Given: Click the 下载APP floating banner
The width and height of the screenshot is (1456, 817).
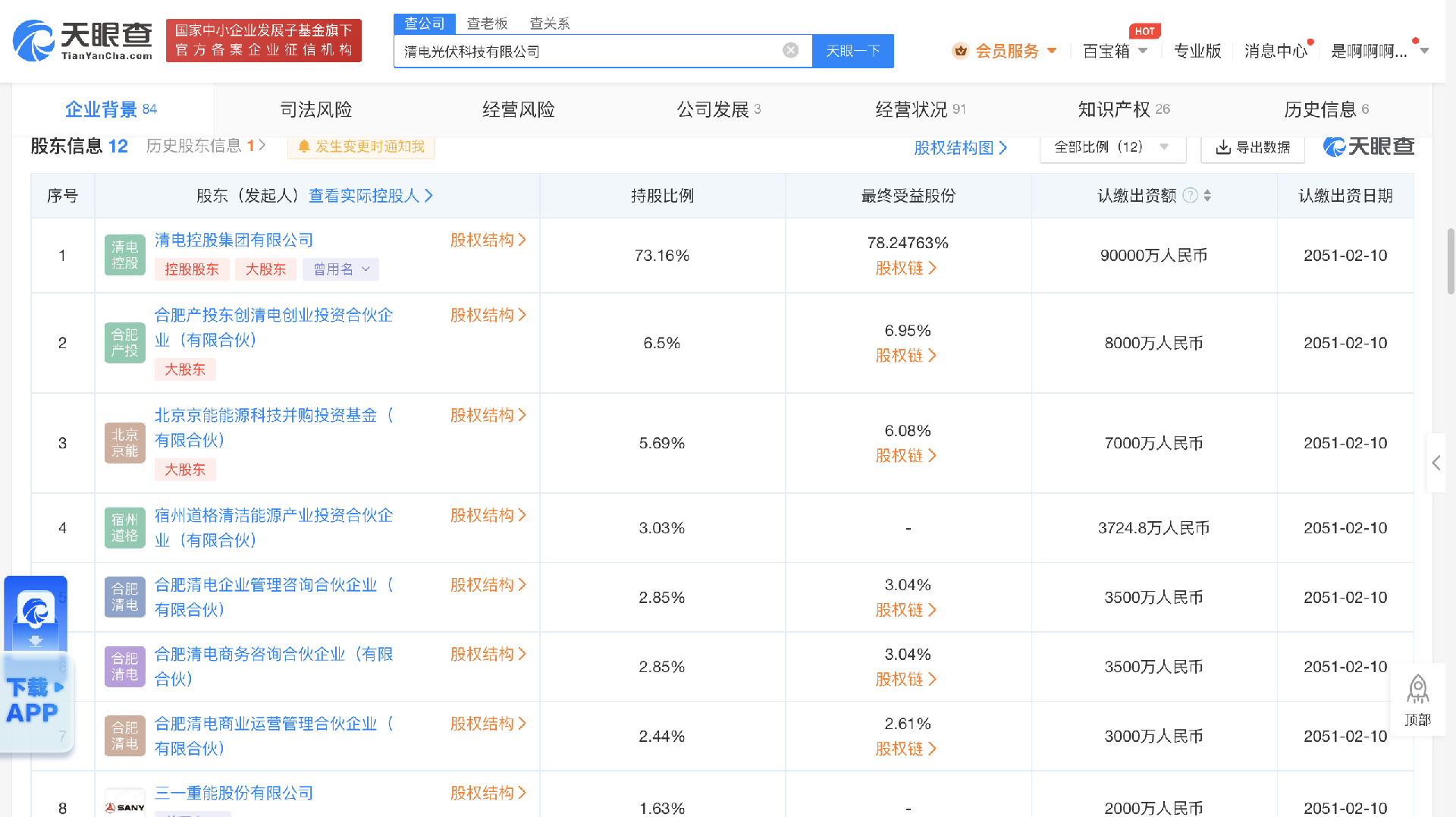Looking at the screenshot, I should (x=36, y=665).
